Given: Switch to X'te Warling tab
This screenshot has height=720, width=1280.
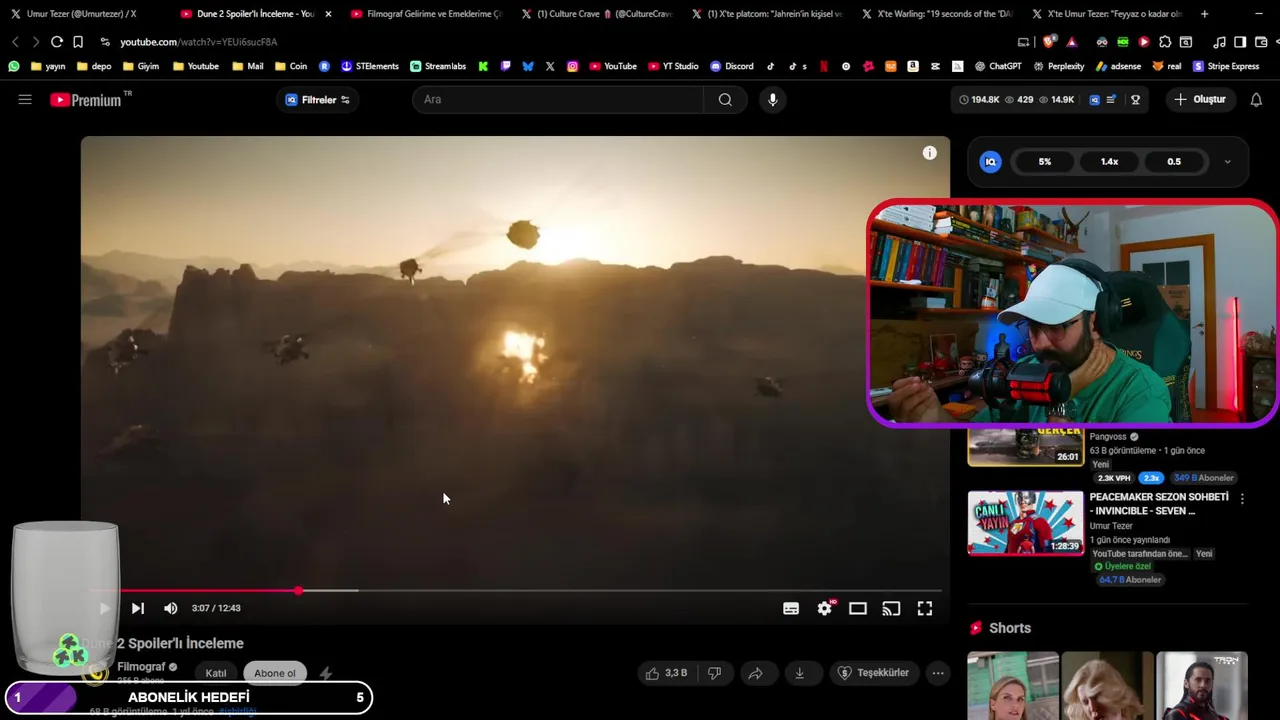Looking at the screenshot, I should click(x=936, y=14).
